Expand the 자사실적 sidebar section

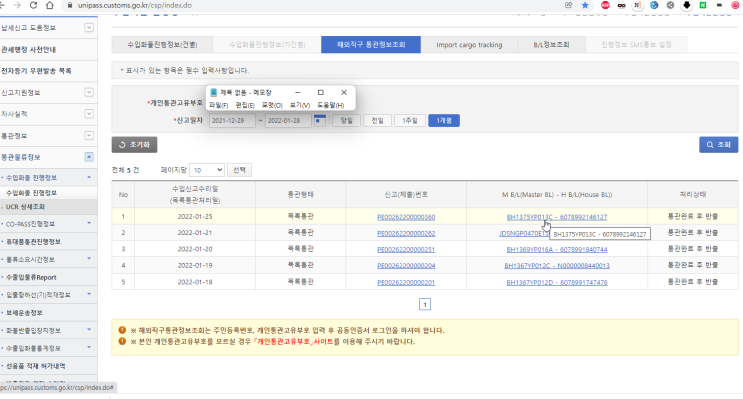(89, 114)
